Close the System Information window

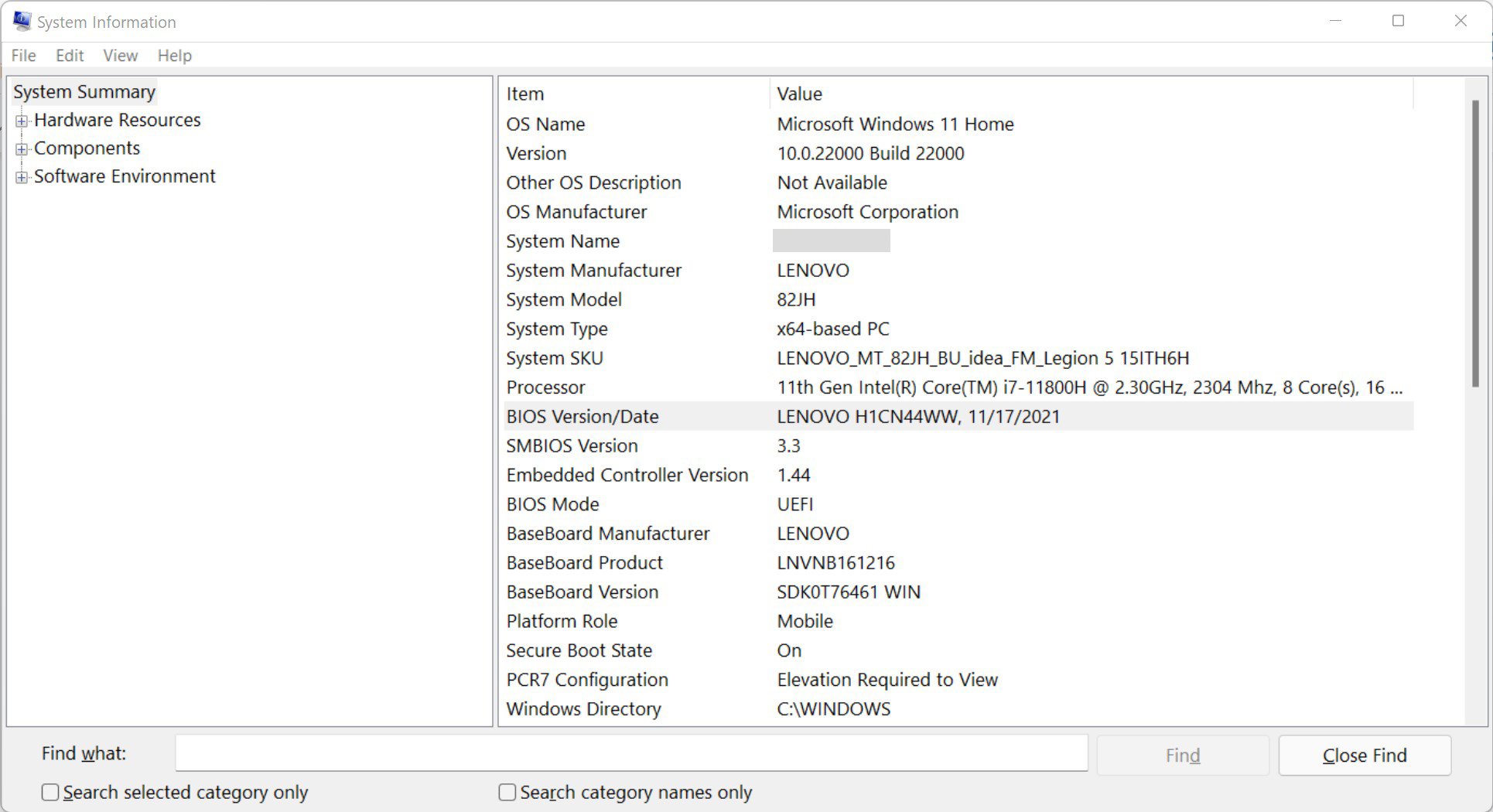(x=1461, y=21)
